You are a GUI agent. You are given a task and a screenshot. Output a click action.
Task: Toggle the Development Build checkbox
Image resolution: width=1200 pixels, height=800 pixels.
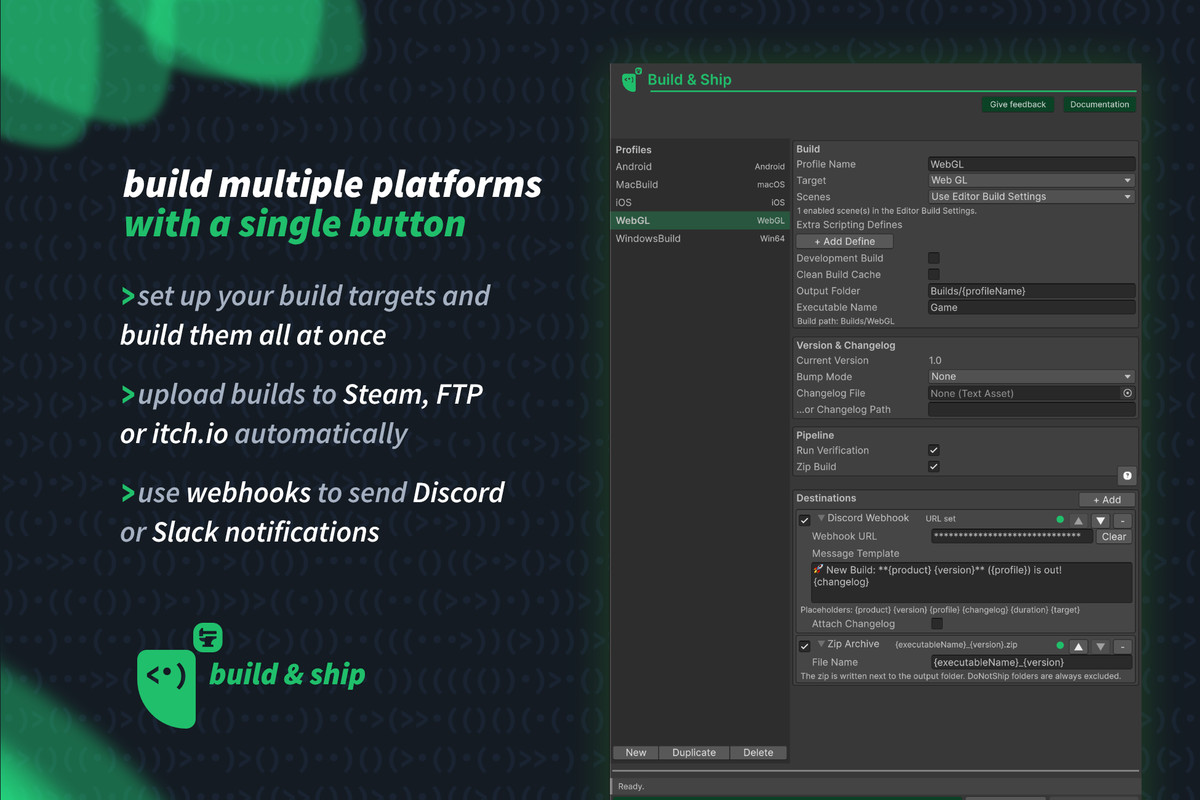click(x=934, y=258)
